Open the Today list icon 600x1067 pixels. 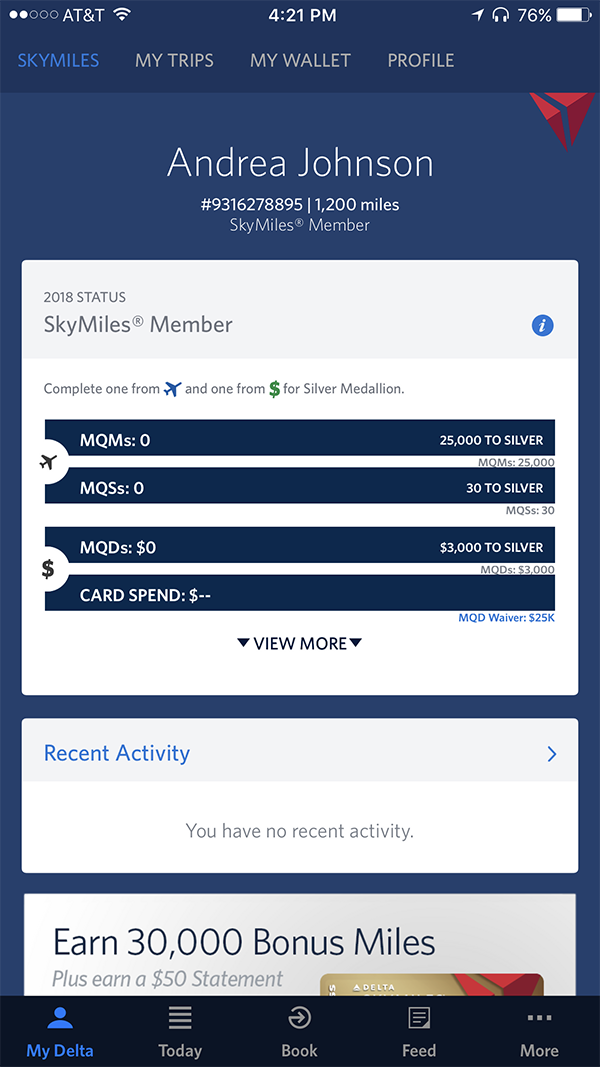(180, 1018)
